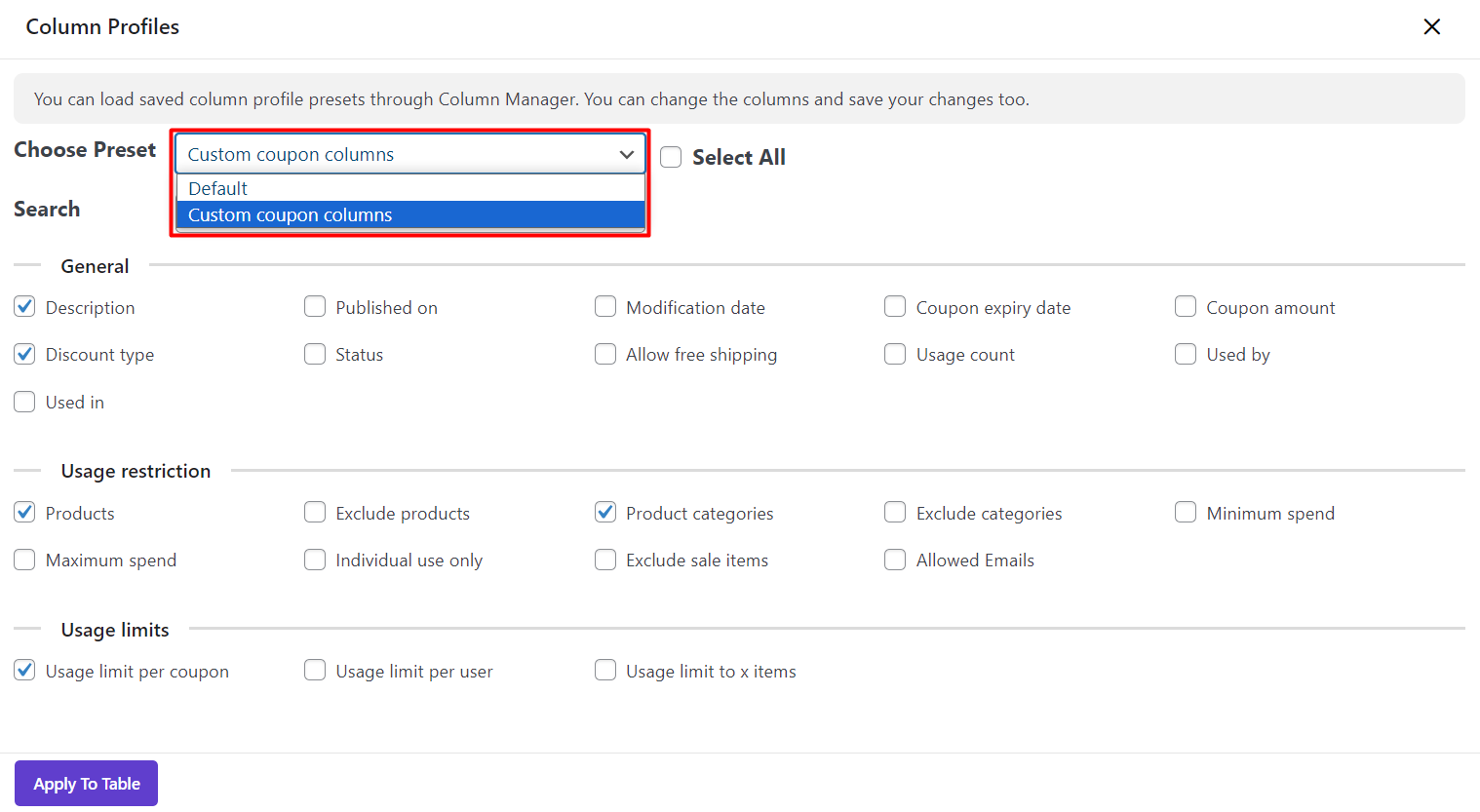Viewport: 1480px width, 812px height.
Task: Check the Status column box
Action: tap(315, 354)
